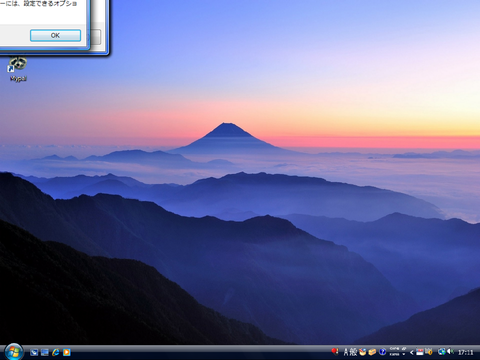480x360 pixels.
Task: Launch Windows Media Player from Quick Launch
Action: (66, 352)
